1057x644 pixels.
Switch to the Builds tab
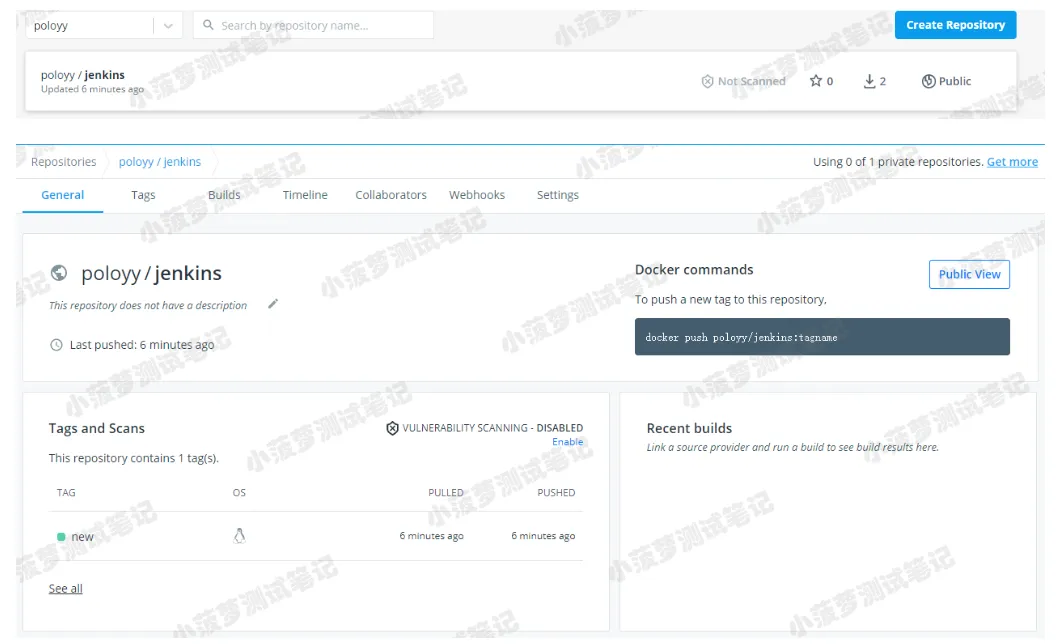coord(224,195)
